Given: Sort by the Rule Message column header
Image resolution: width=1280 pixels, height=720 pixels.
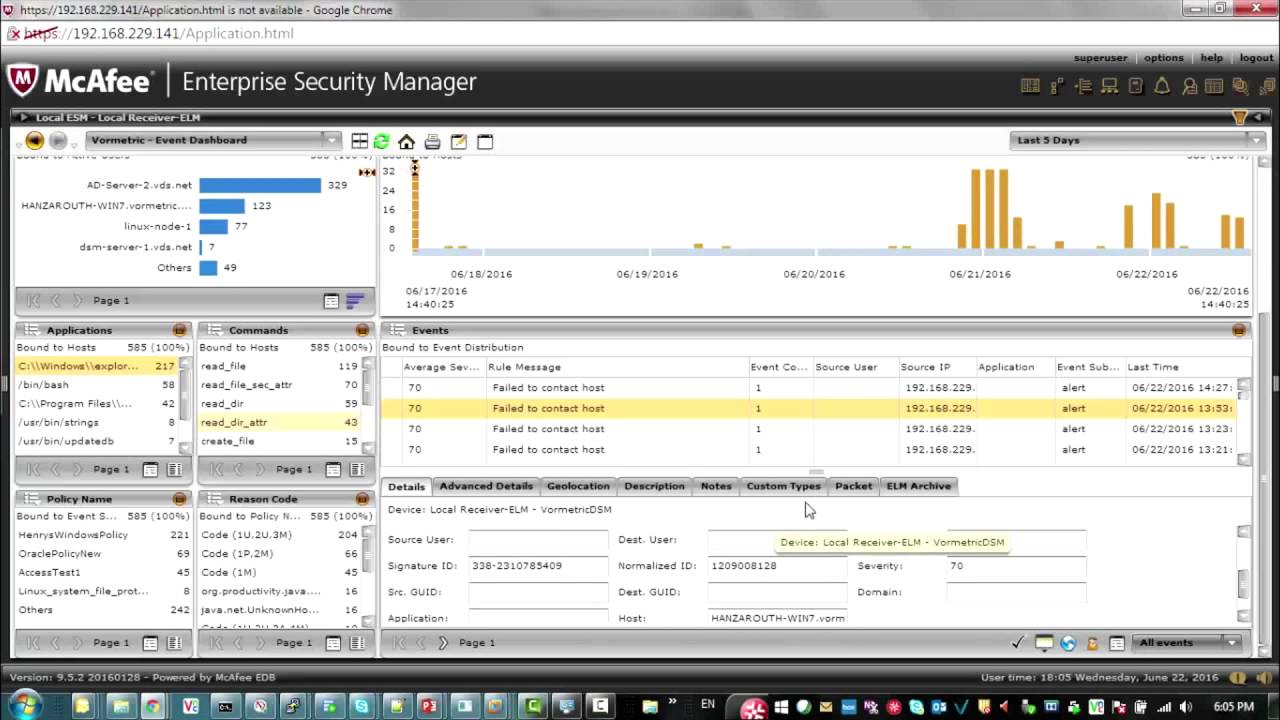Looking at the screenshot, I should pos(616,367).
